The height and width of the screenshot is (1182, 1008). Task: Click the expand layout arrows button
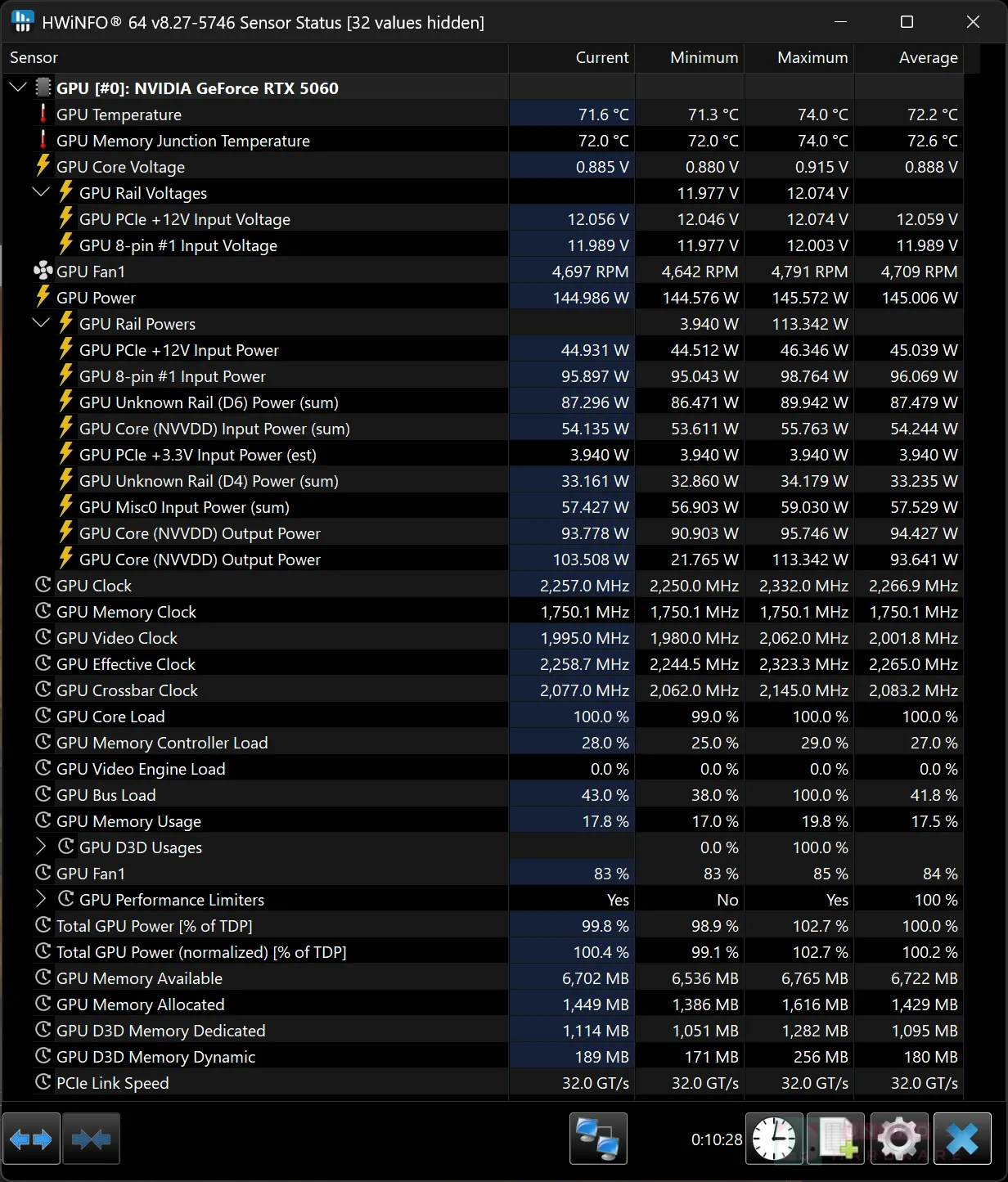(31, 1139)
